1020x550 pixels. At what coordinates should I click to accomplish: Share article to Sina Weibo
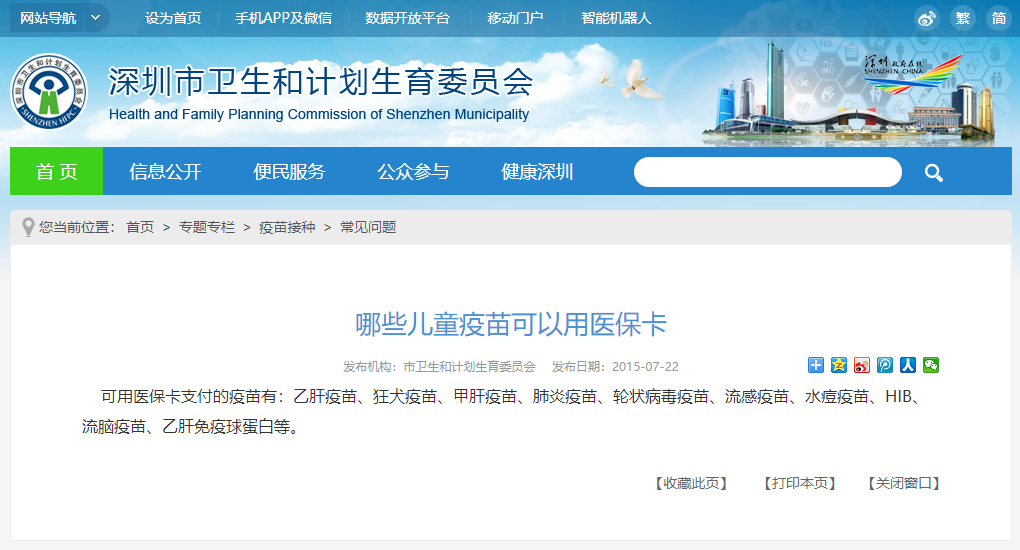(x=862, y=365)
